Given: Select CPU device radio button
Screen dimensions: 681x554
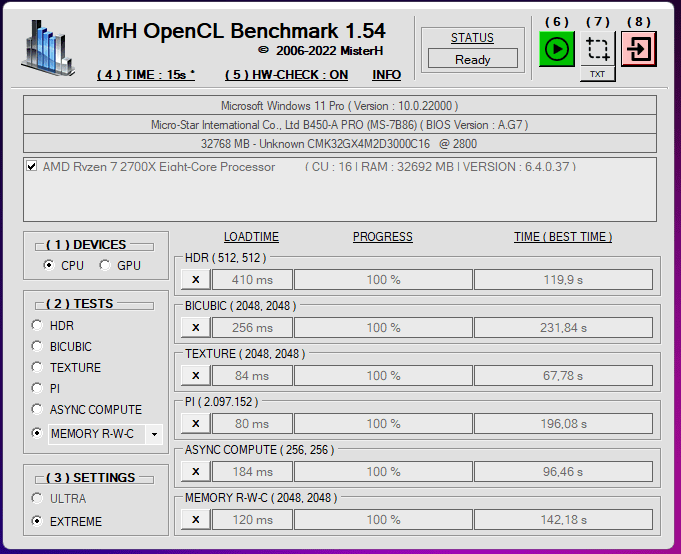Looking at the screenshot, I should 49,265.
